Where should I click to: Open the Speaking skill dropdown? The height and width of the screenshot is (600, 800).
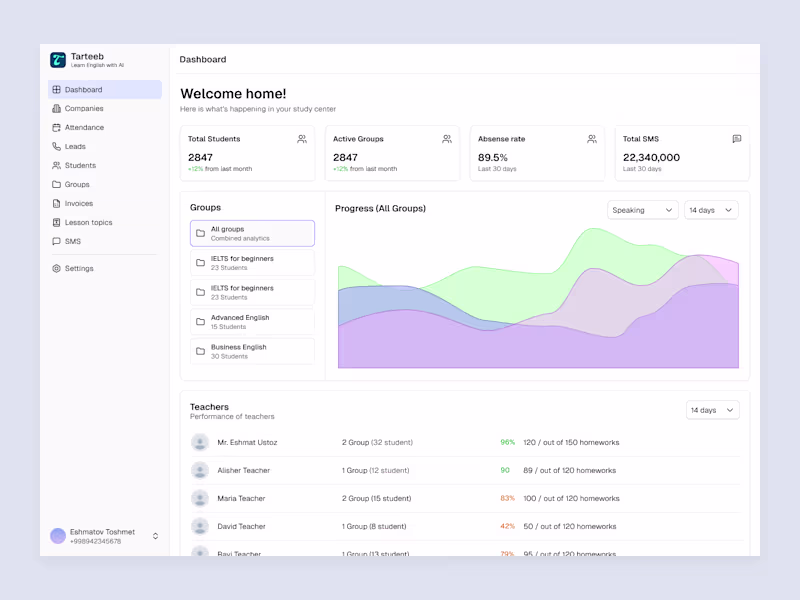pos(642,210)
